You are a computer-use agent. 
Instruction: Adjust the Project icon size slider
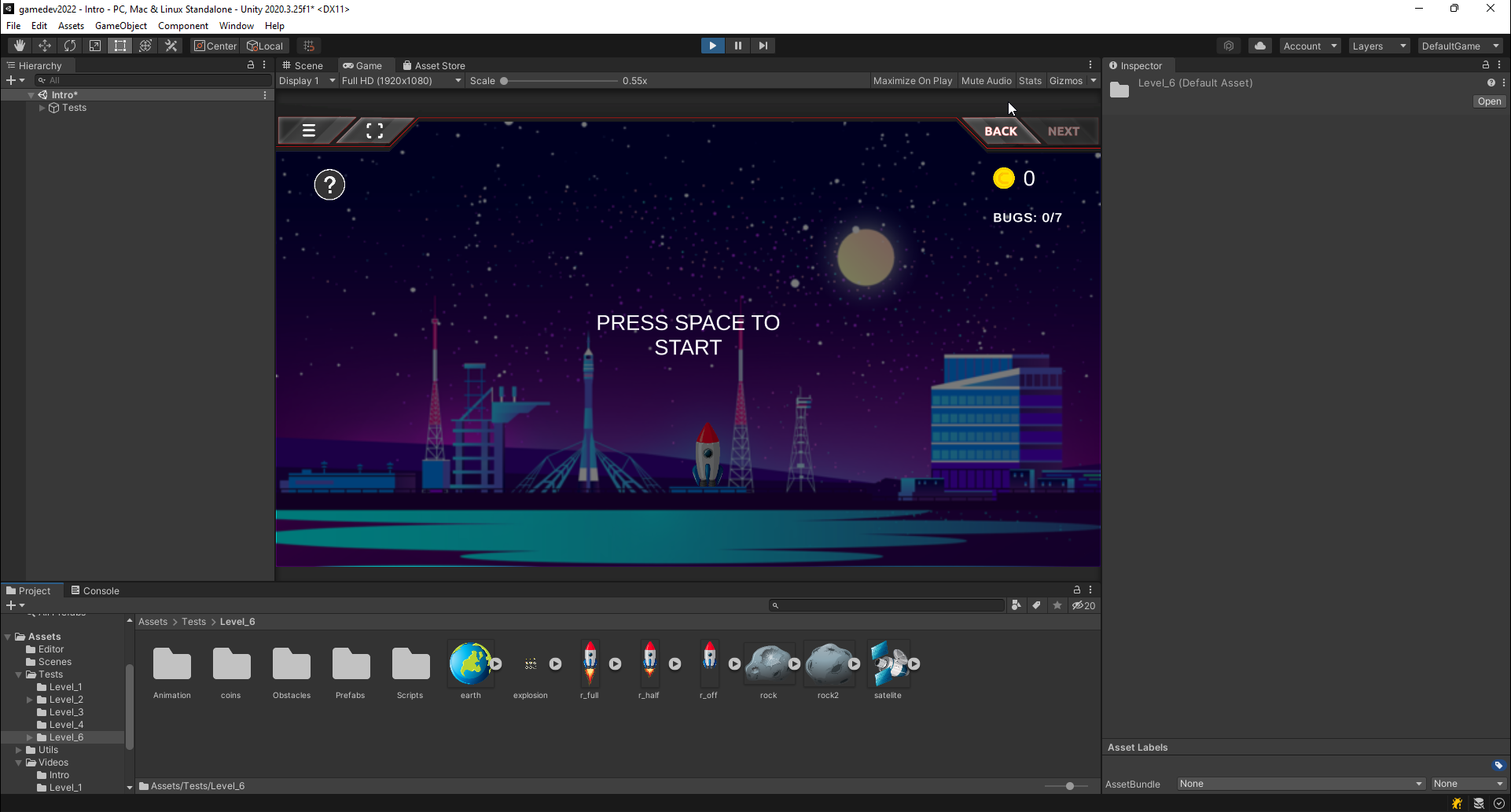[1069, 786]
